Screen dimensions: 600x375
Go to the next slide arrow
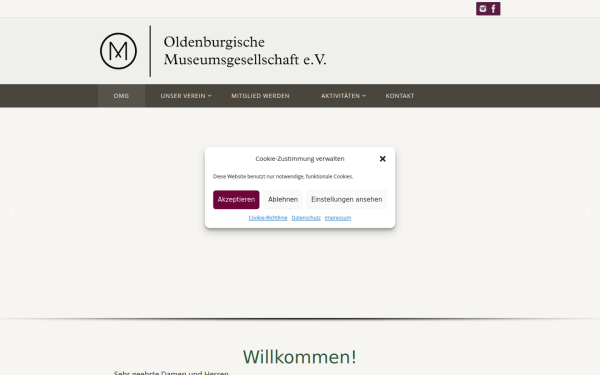click(x=587, y=213)
